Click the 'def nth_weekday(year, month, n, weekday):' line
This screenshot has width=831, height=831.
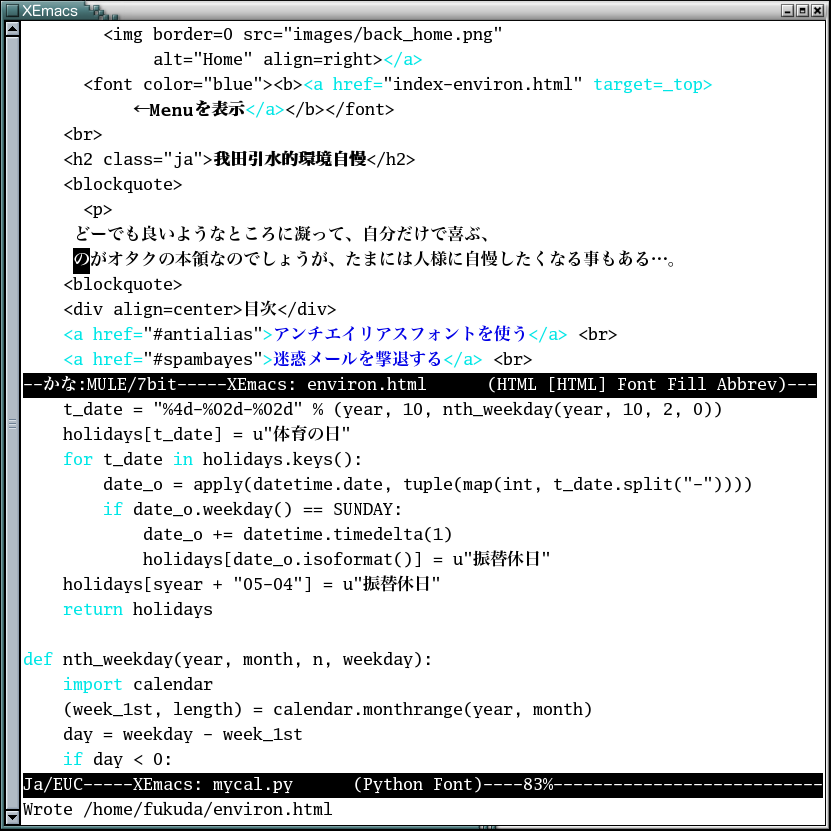tap(228, 659)
